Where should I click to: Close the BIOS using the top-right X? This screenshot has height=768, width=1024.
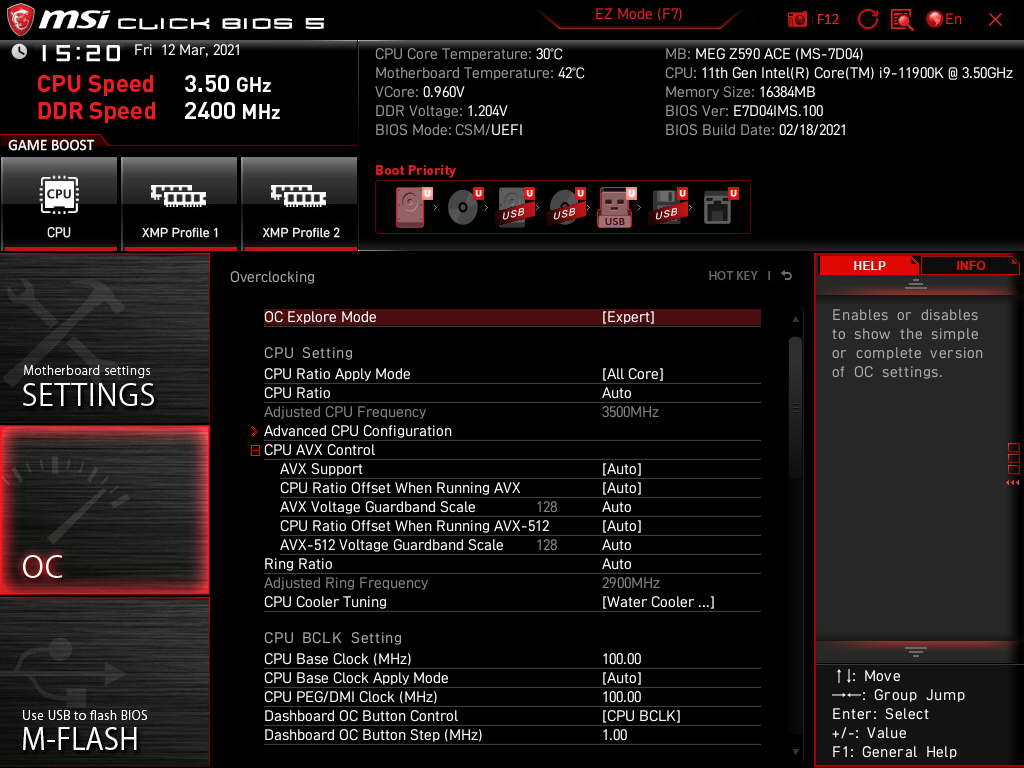pyautogui.click(x=995, y=20)
